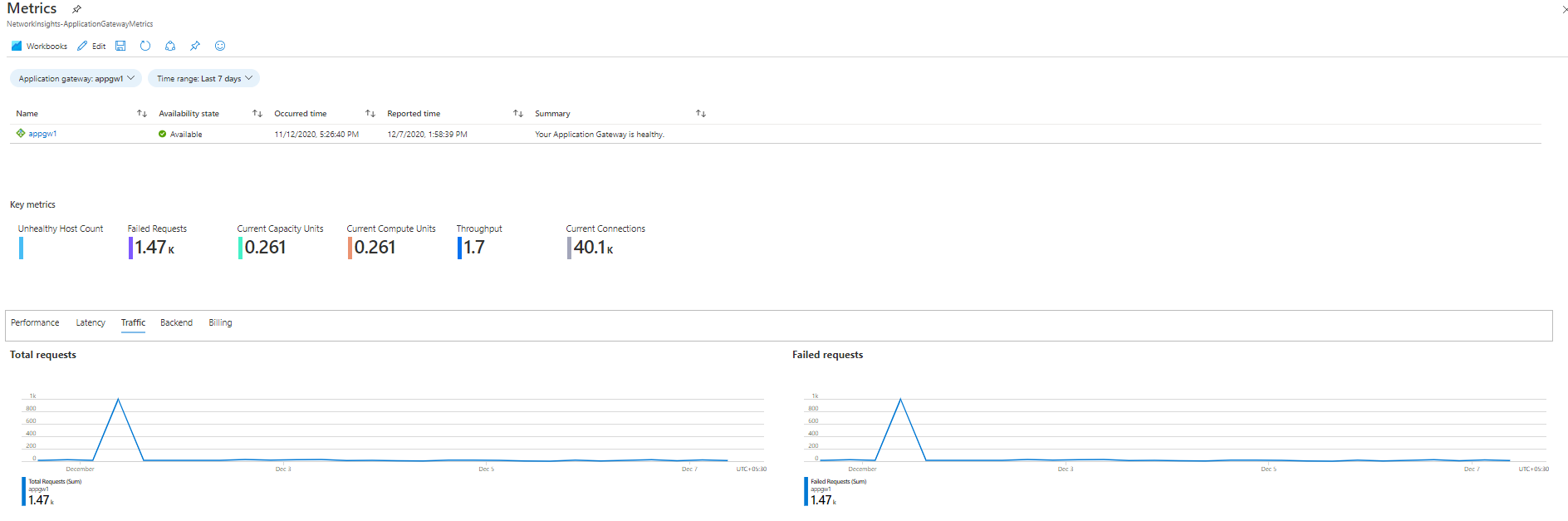Select 'Your Application Gateway is healthy.' summary
The image size is (1568, 521).
[x=600, y=134]
